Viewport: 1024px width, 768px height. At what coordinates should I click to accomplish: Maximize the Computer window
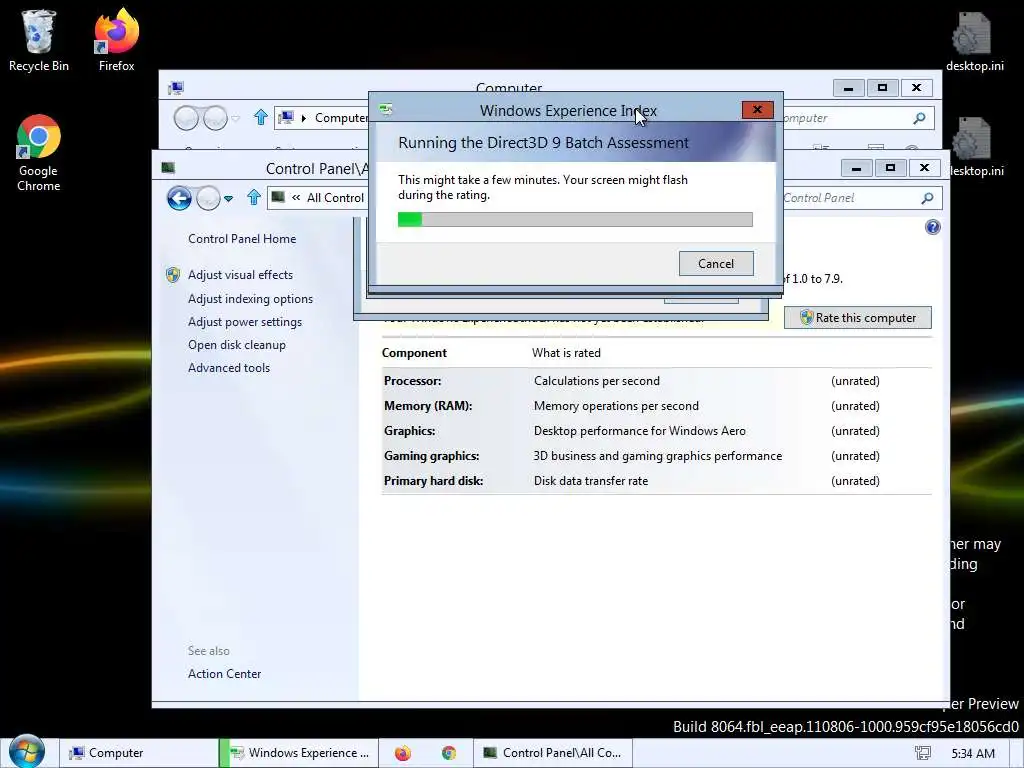(882, 88)
